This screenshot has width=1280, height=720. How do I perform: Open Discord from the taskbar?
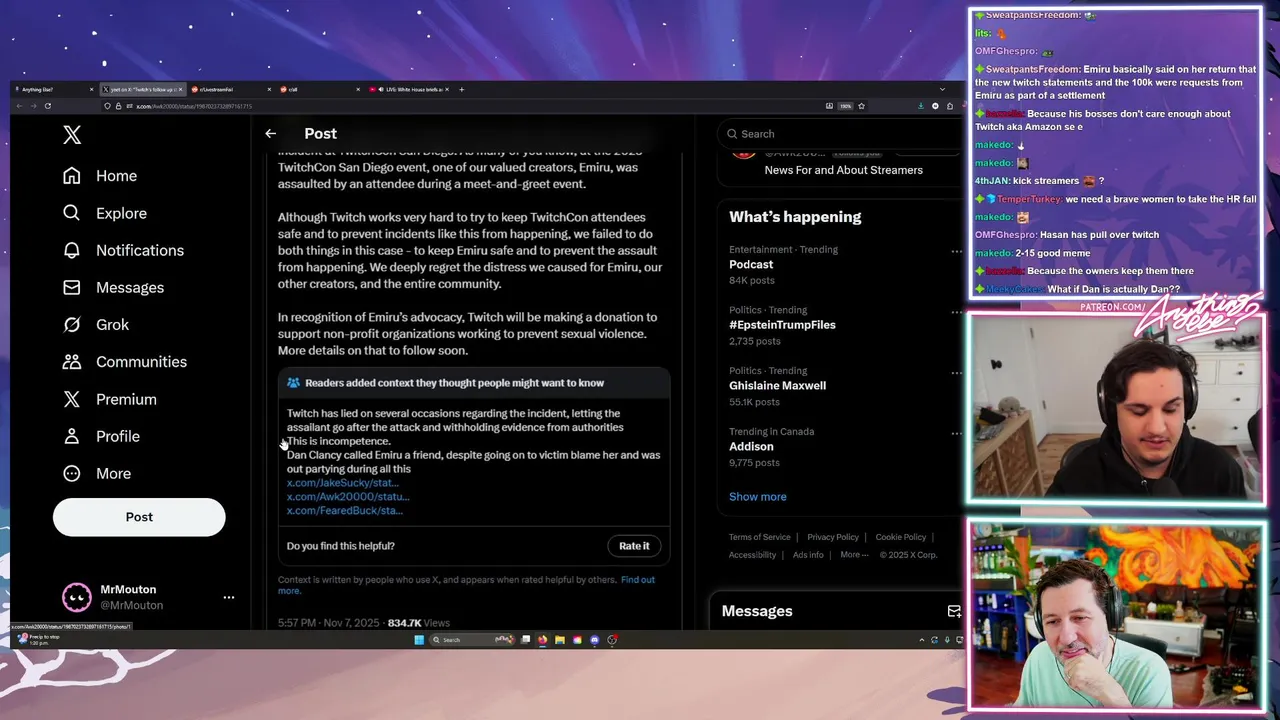595,640
